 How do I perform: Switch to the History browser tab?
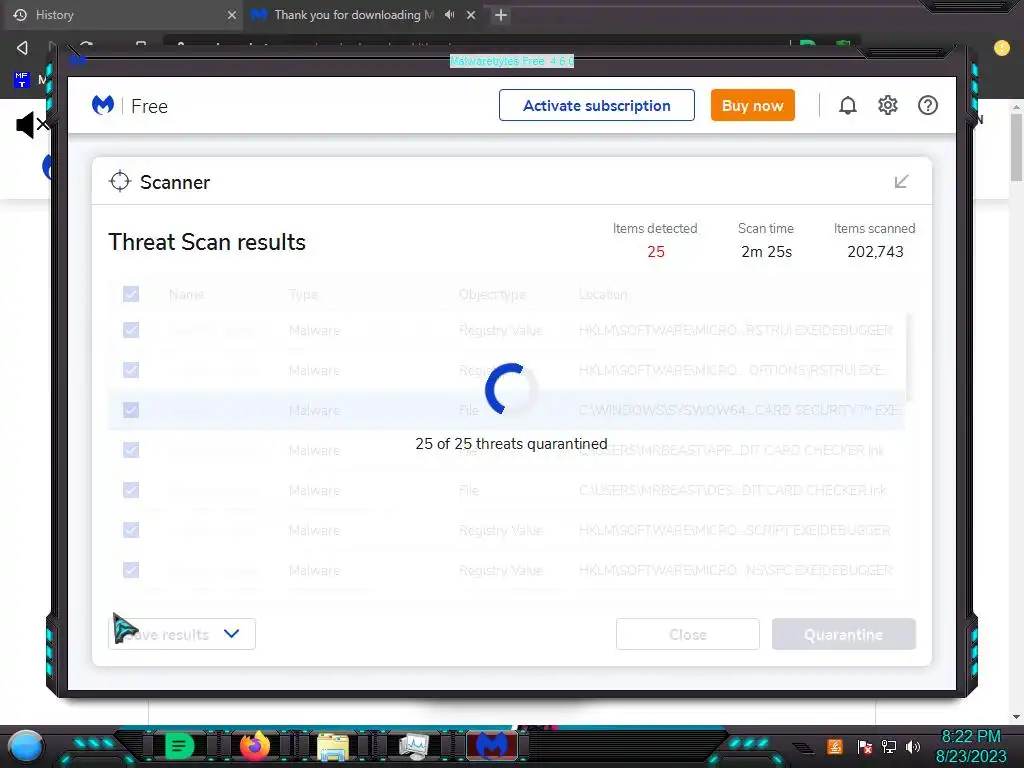(122, 14)
